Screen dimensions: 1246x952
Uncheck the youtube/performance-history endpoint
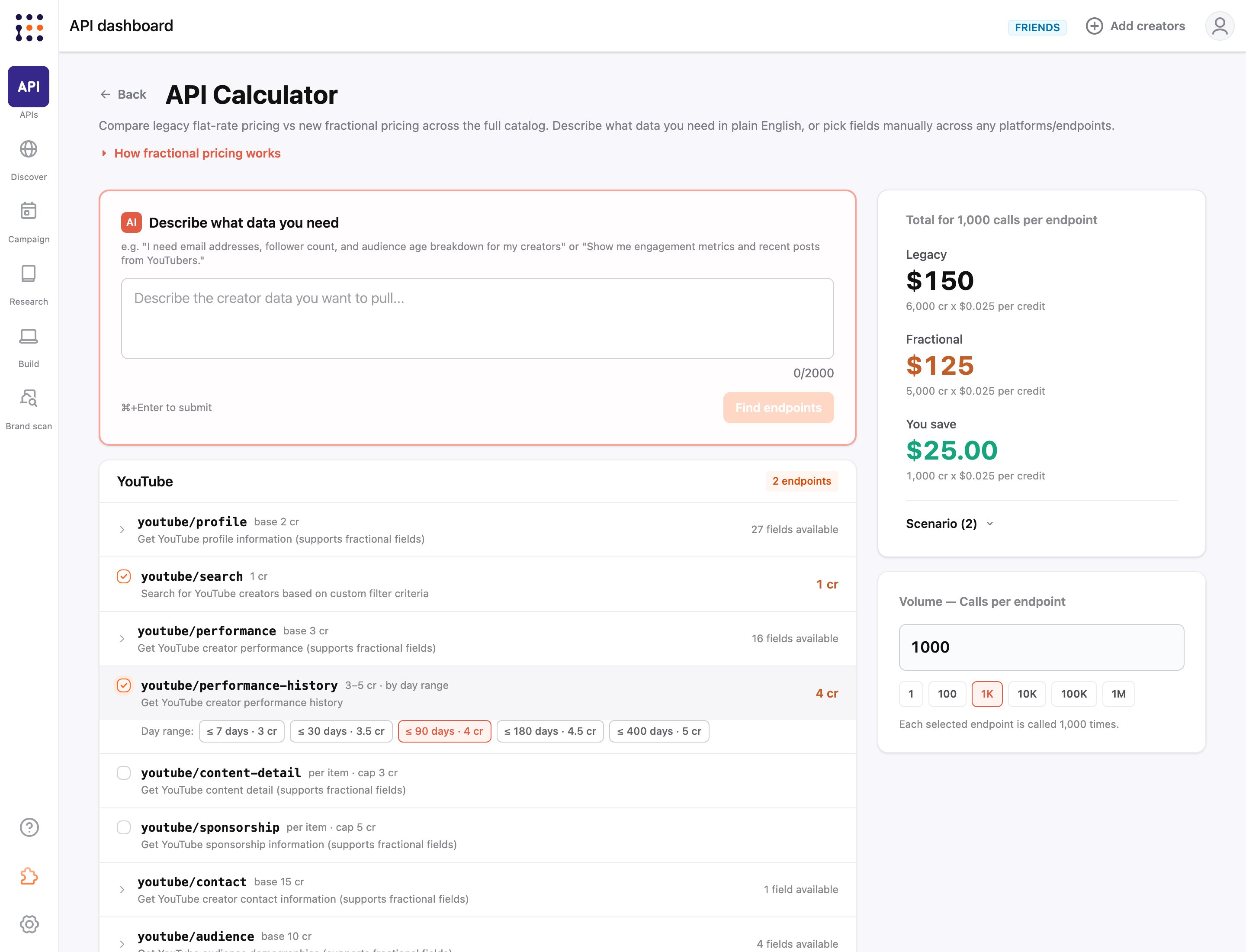[124, 685]
